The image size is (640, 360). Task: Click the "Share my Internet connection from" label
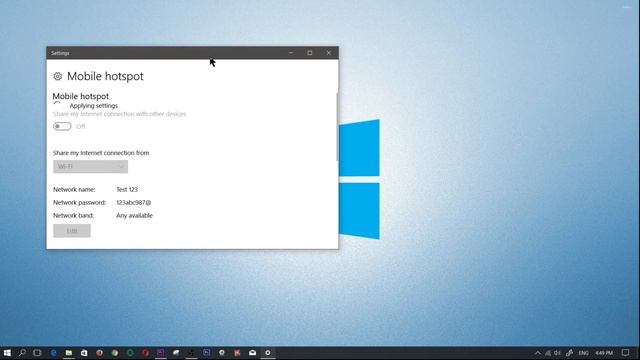click(x=101, y=153)
